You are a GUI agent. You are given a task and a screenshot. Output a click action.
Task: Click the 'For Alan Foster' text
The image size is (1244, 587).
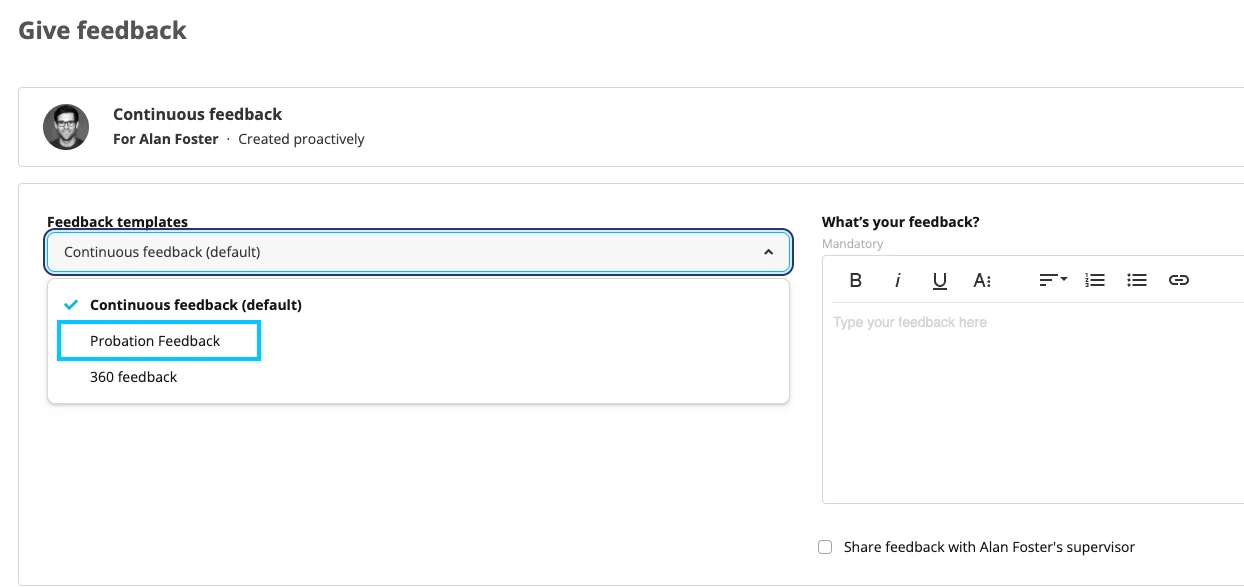(166, 139)
